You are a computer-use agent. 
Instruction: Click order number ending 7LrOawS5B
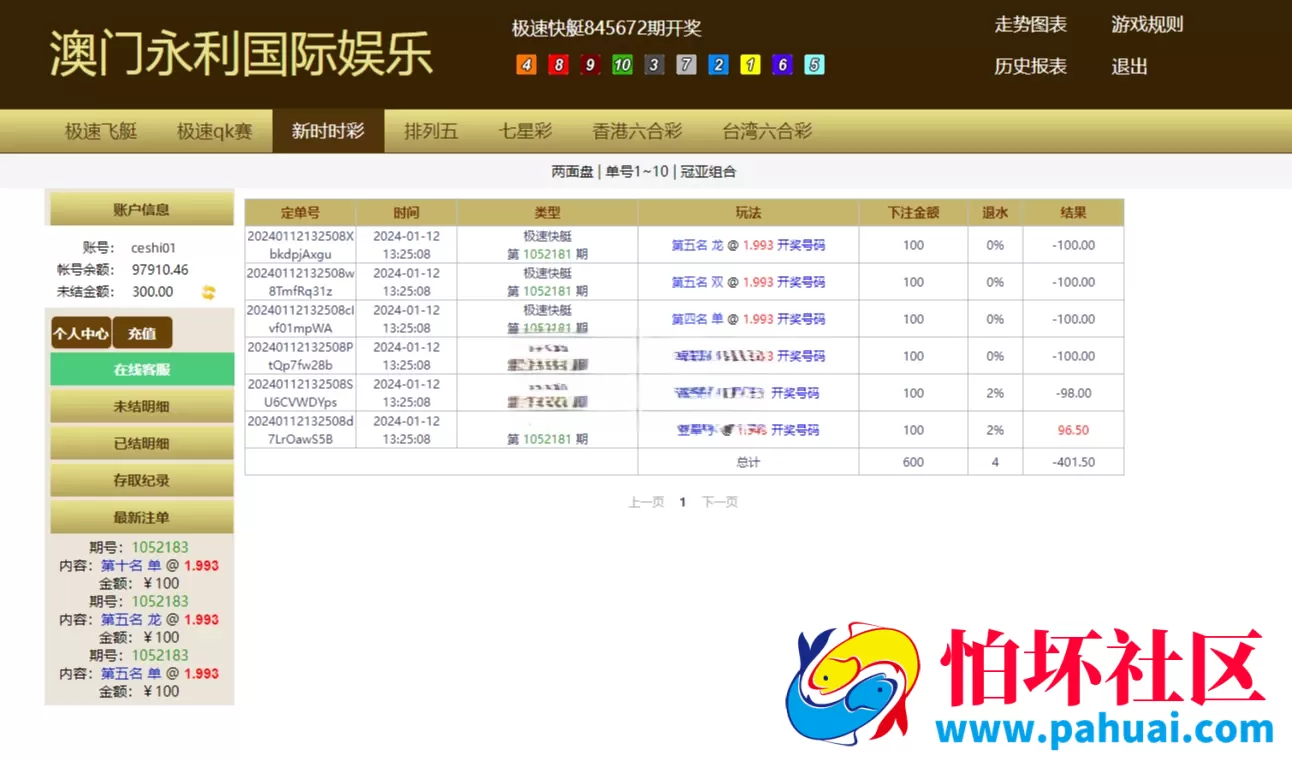(x=300, y=430)
